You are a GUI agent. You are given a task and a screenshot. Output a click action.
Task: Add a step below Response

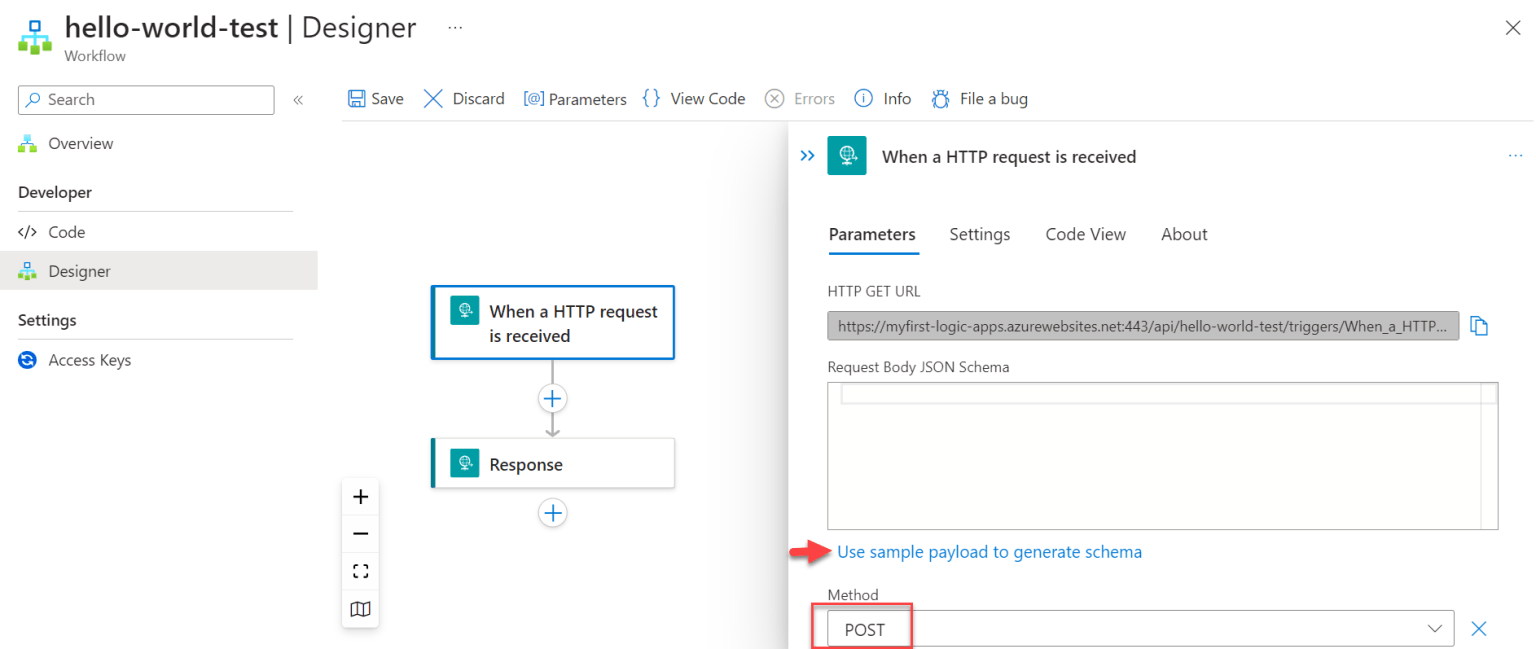pos(552,513)
